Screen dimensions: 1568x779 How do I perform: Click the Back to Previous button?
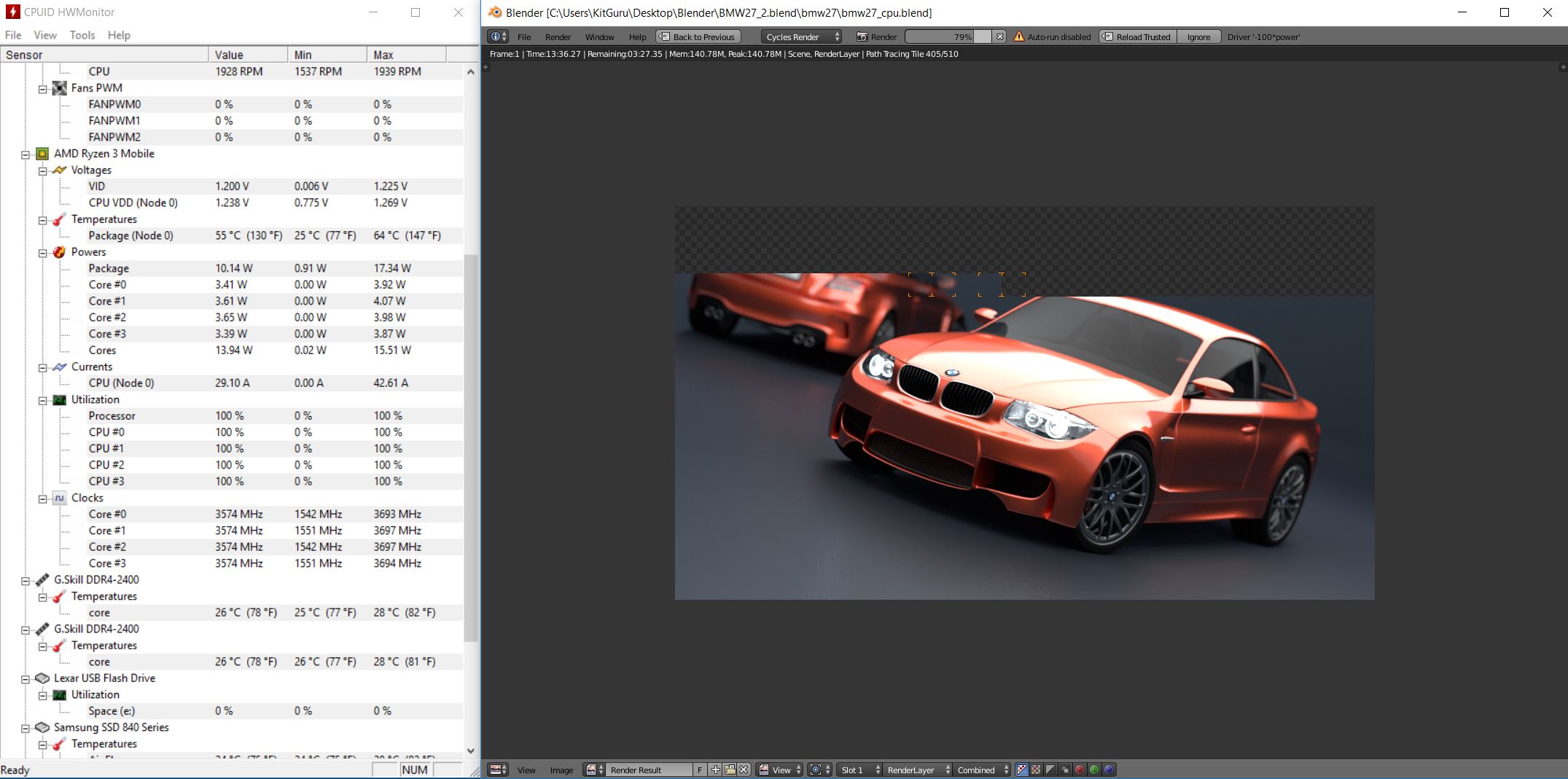pyautogui.click(x=698, y=36)
